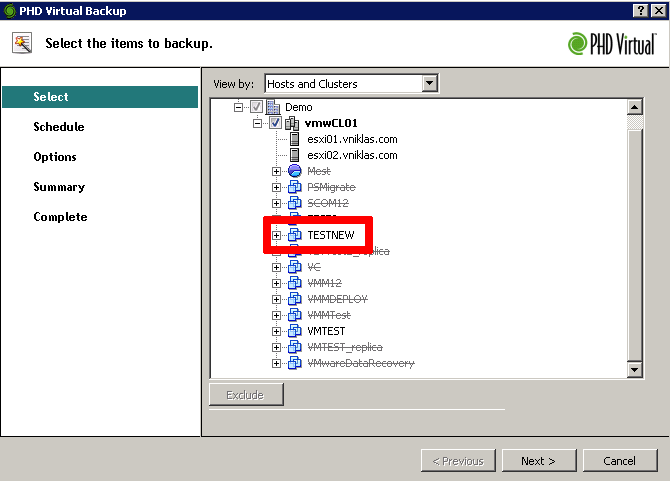The width and height of the screenshot is (670, 481).
Task: Toggle the Demo datacenter checkbox
Action: click(256, 107)
